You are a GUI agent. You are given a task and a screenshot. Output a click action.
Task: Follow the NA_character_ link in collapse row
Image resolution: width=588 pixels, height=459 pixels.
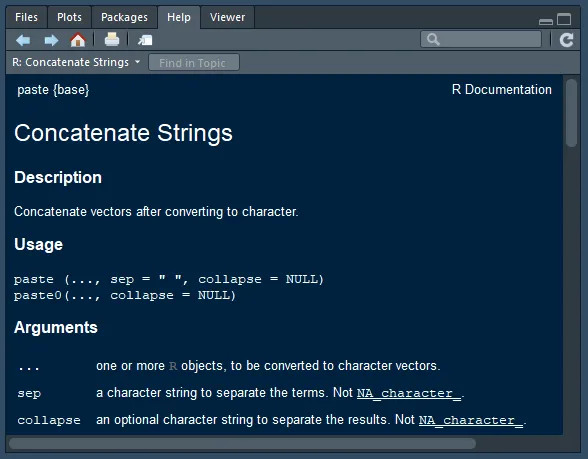point(471,420)
